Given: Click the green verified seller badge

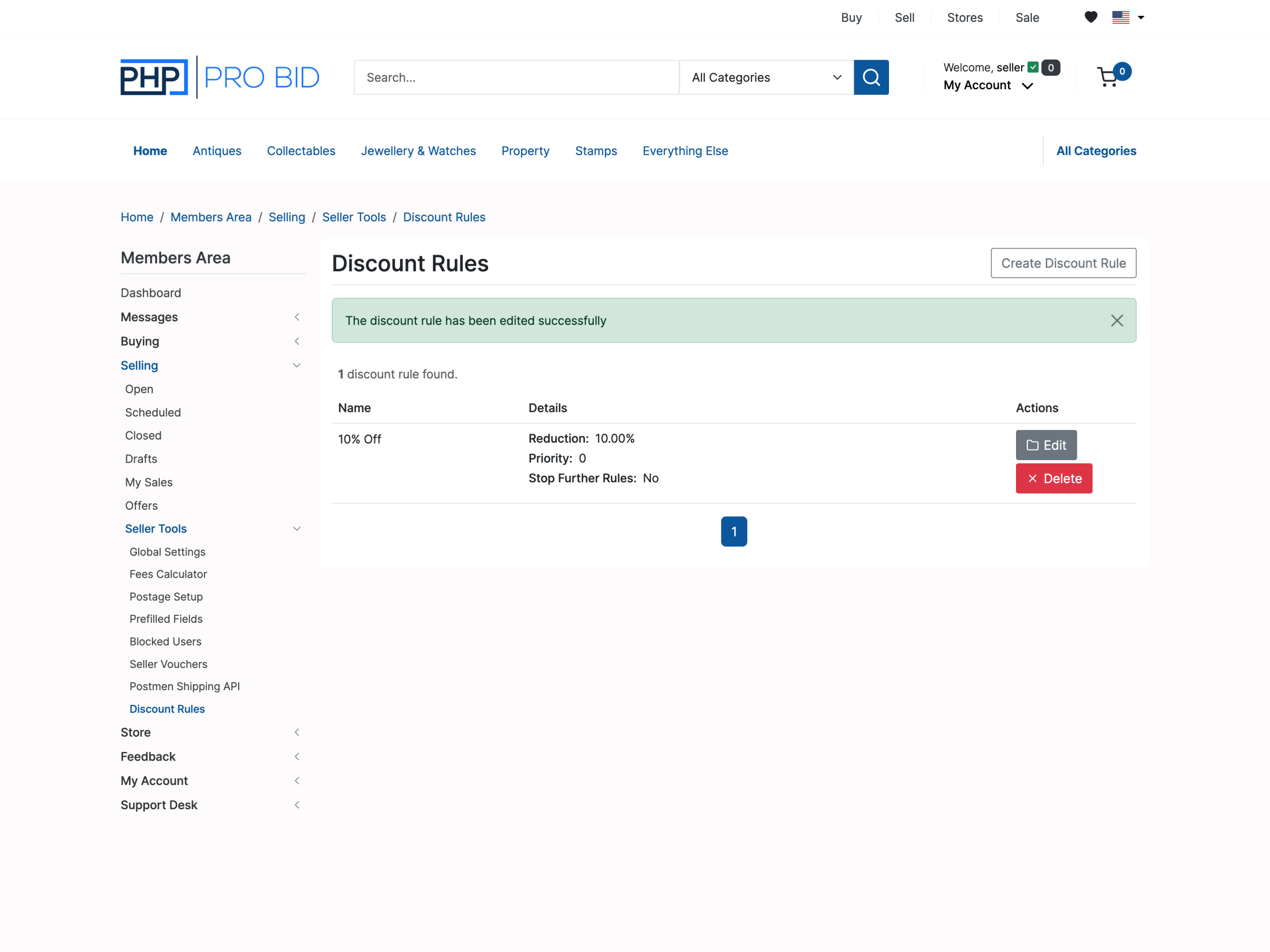Looking at the screenshot, I should [1033, 68].
